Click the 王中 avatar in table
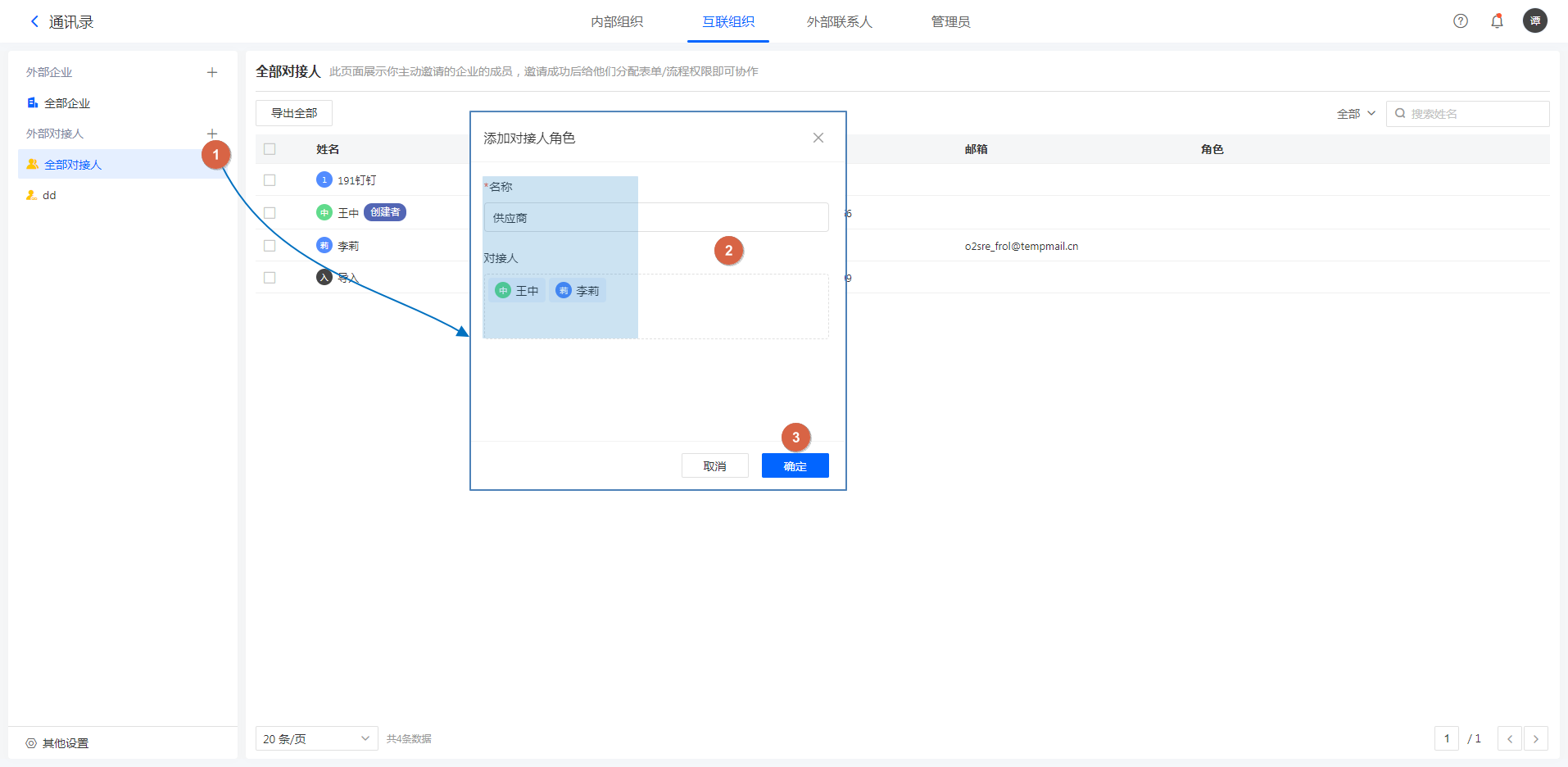 (x=324, y=213)
